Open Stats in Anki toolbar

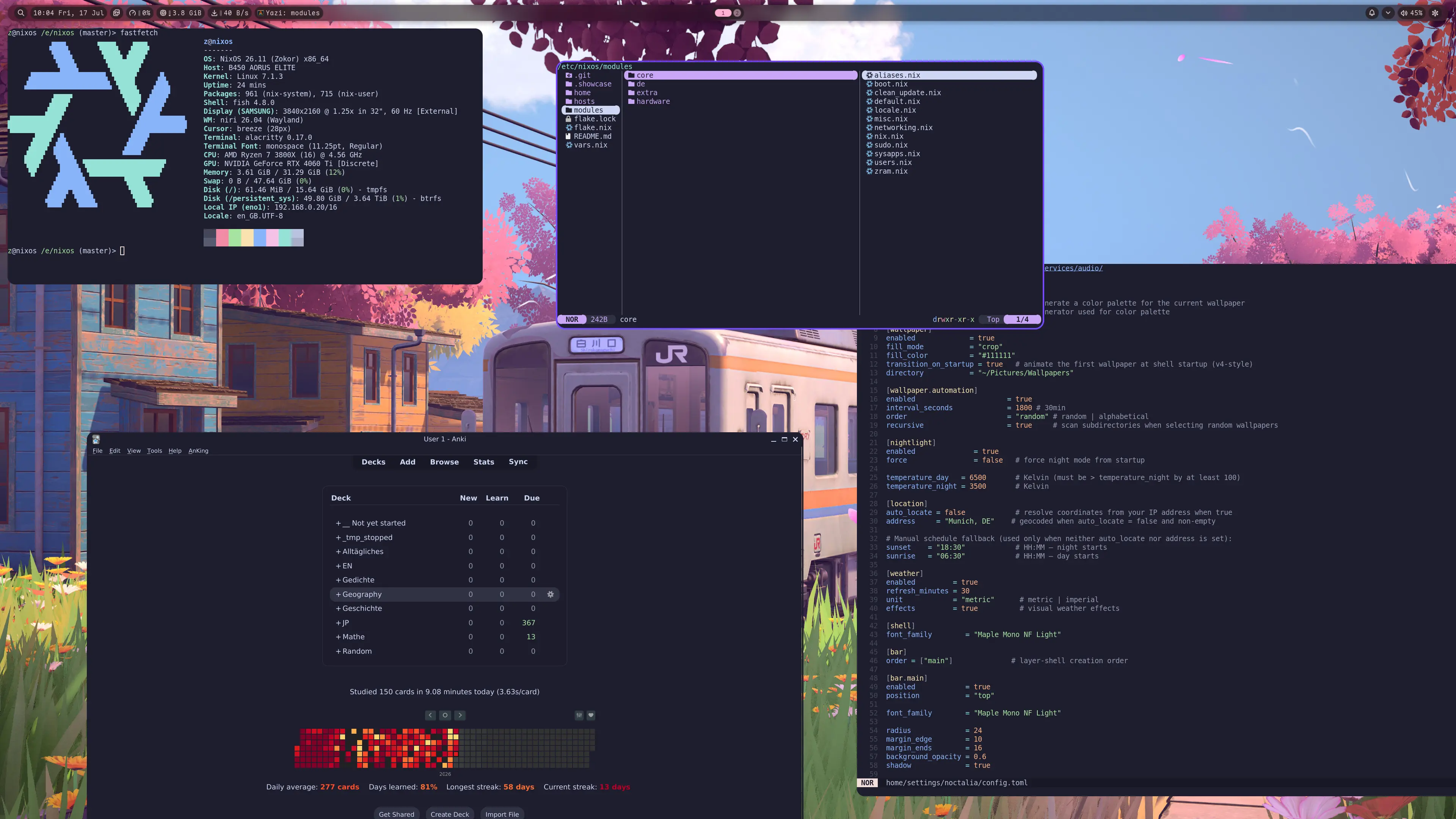click(x=484, y=462)
